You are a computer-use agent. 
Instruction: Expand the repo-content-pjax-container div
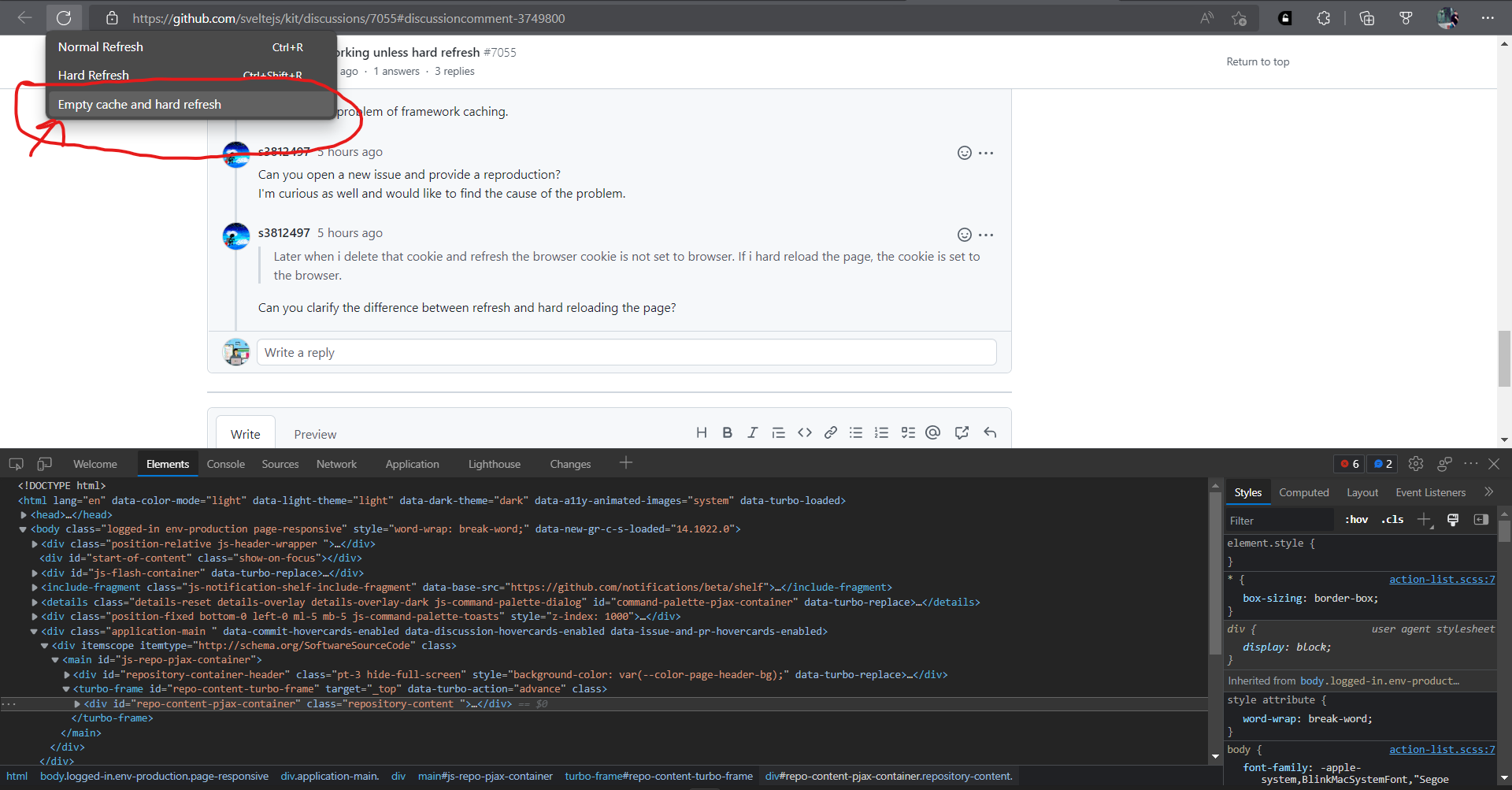77,704
